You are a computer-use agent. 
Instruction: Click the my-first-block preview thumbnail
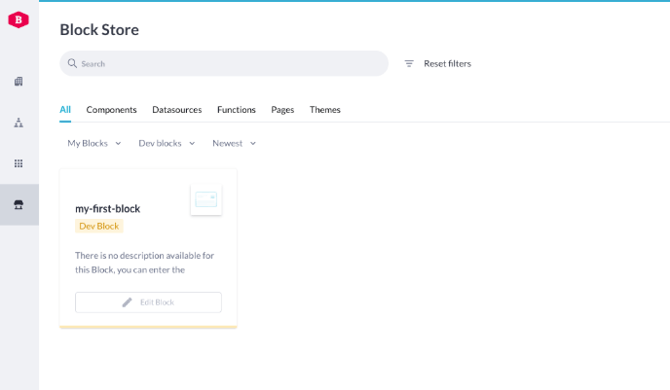206,199
